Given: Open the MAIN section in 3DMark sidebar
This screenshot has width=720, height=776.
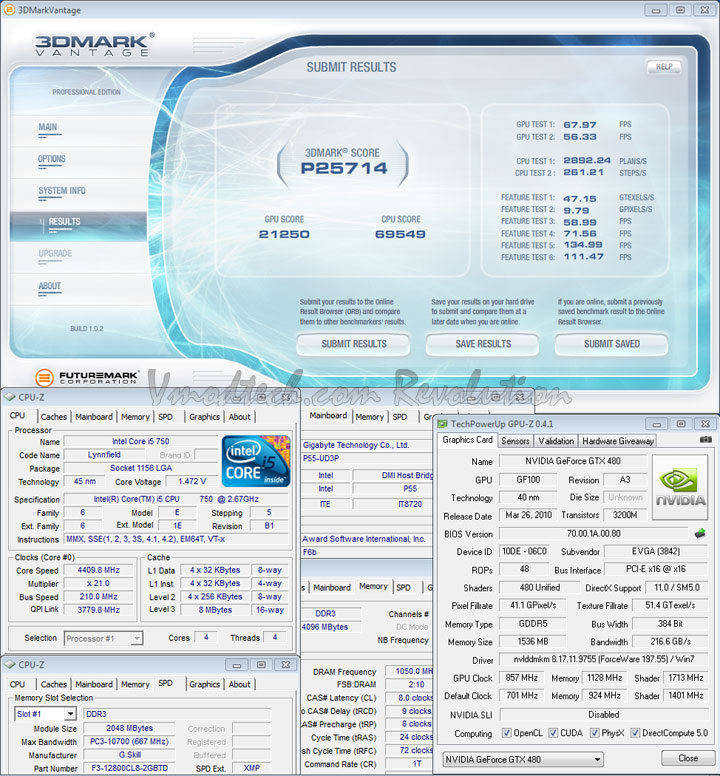Looking at the screenshot, I should click(x=48, y=127).
